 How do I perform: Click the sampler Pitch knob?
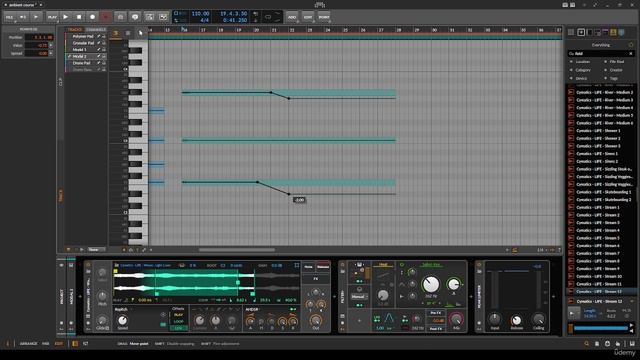click(102, 296)
